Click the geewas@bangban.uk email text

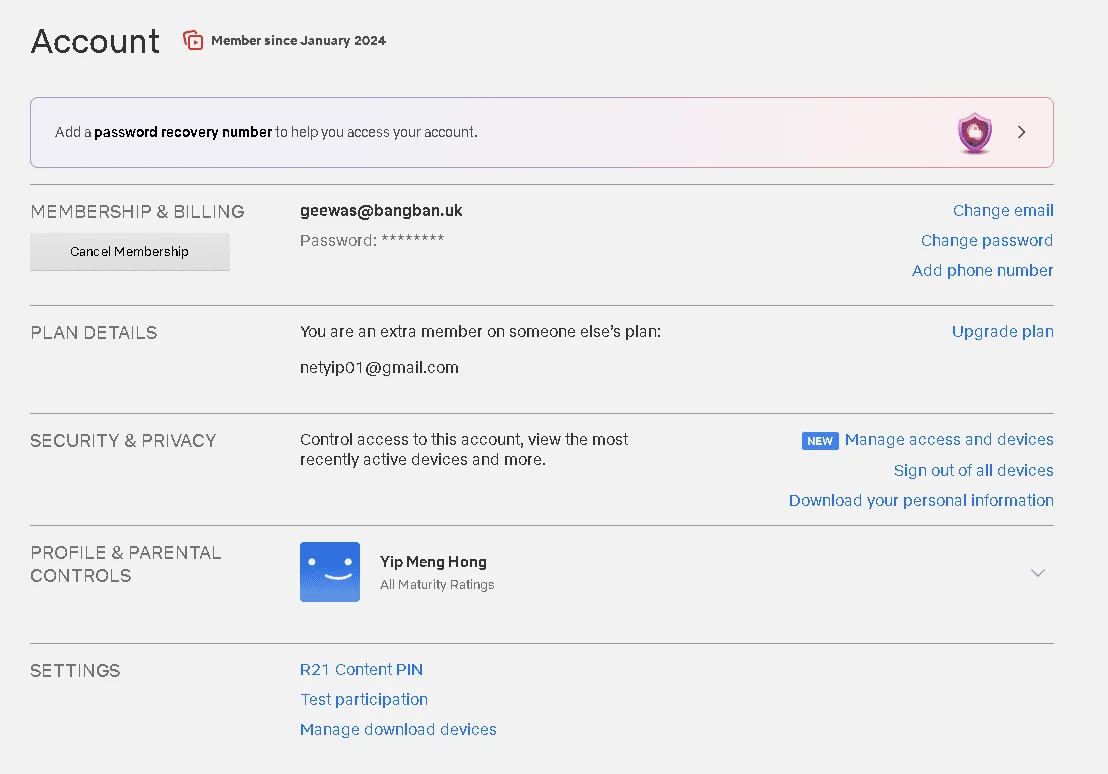[381, 211]
